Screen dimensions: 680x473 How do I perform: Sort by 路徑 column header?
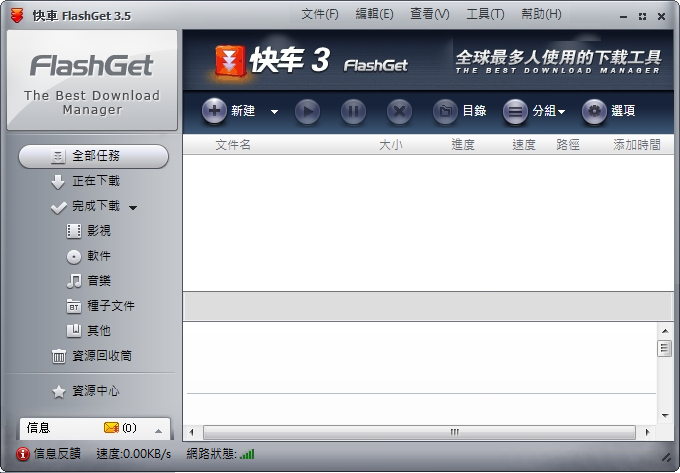[x=568, y=145]
